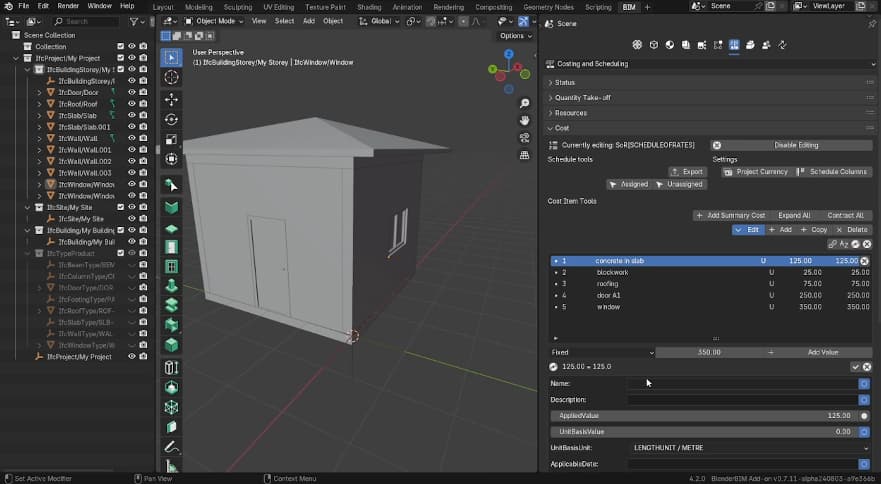Expand the Status panel
This screenshot has height=484, width=881.
click(x=565, y=82)
